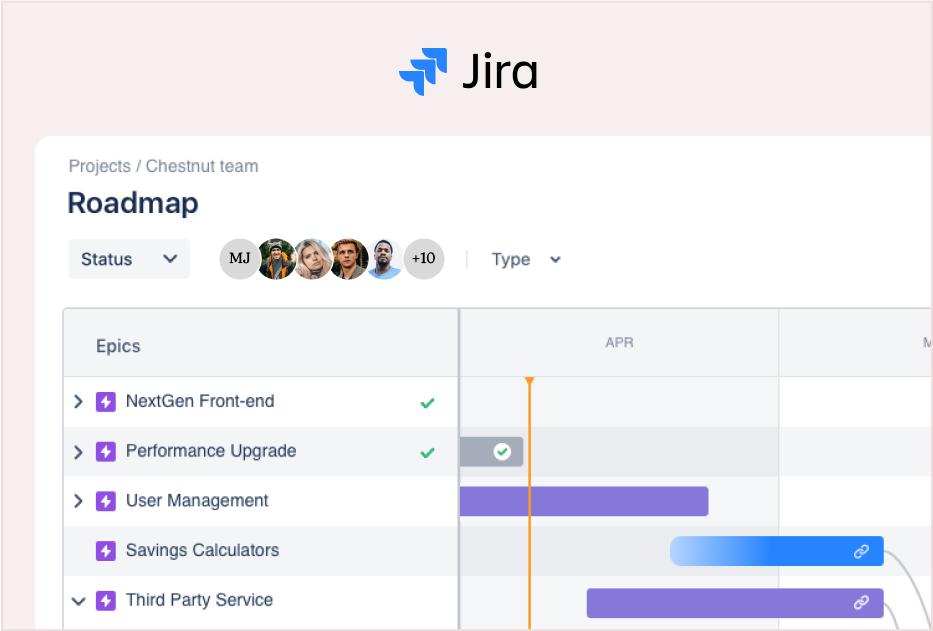The width and height of the screenshot is (933, 631).
Task: Click the Savings Calculators epic lightning icon
Action: 106,551
